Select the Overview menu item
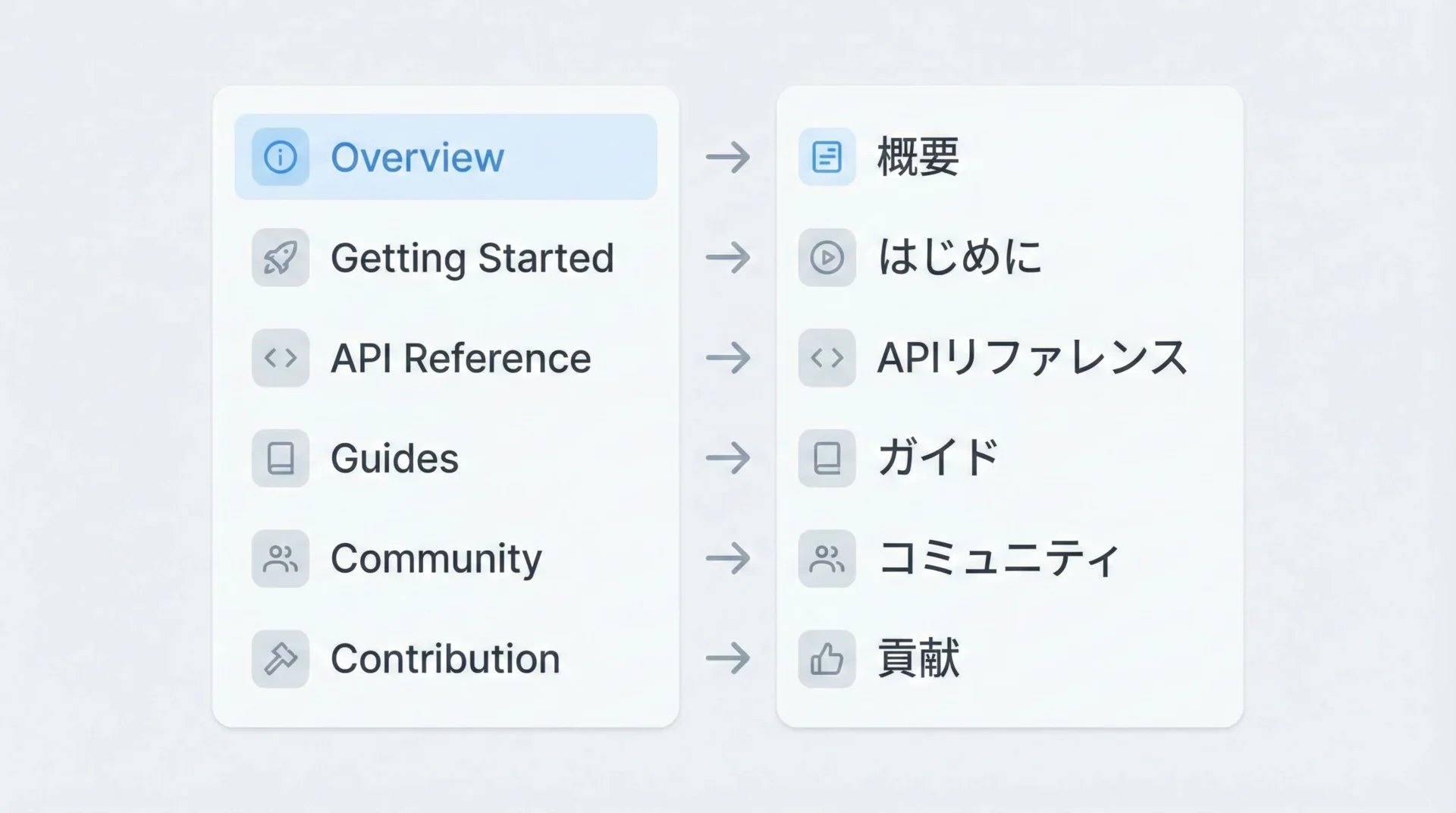Viewport: 1456px width, 813px height. pyautogui.click(x=417, y=158)
